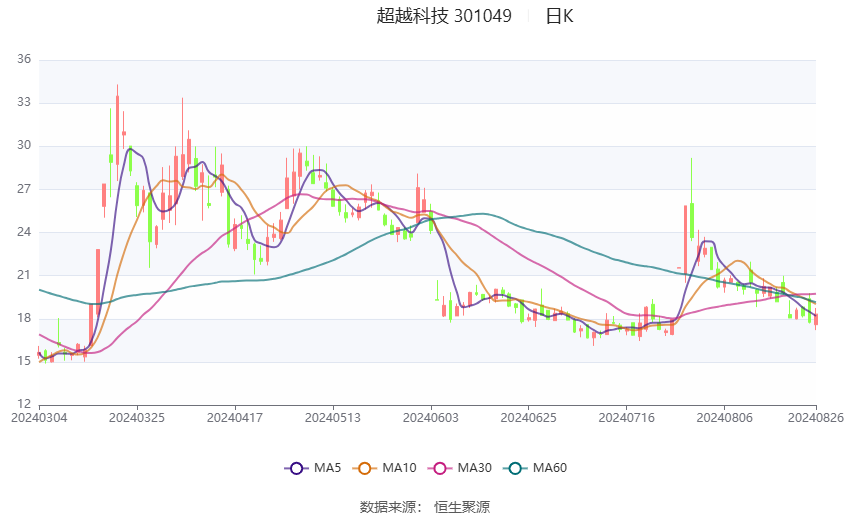Click the 27 price axis label

click(24, 189)
